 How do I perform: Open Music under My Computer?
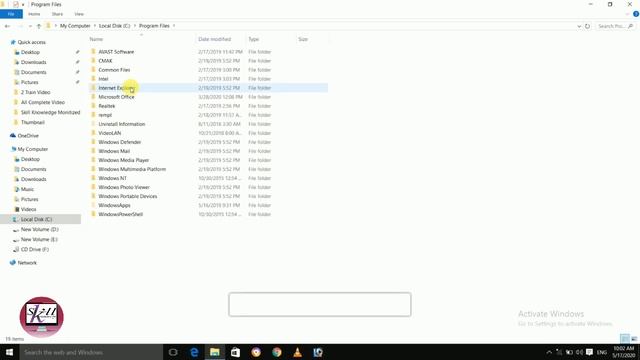point(27,189)
